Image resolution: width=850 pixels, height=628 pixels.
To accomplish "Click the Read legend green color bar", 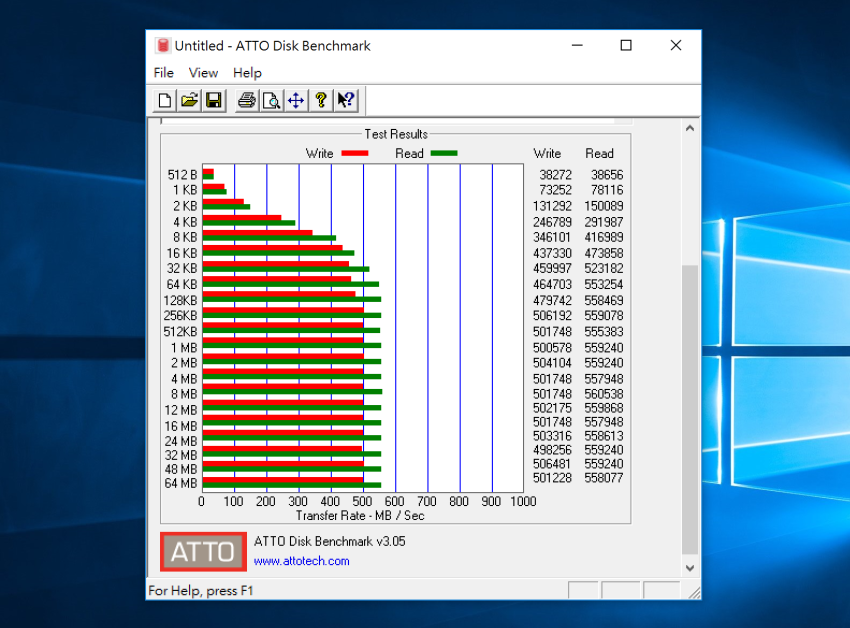I will (443, 153).
